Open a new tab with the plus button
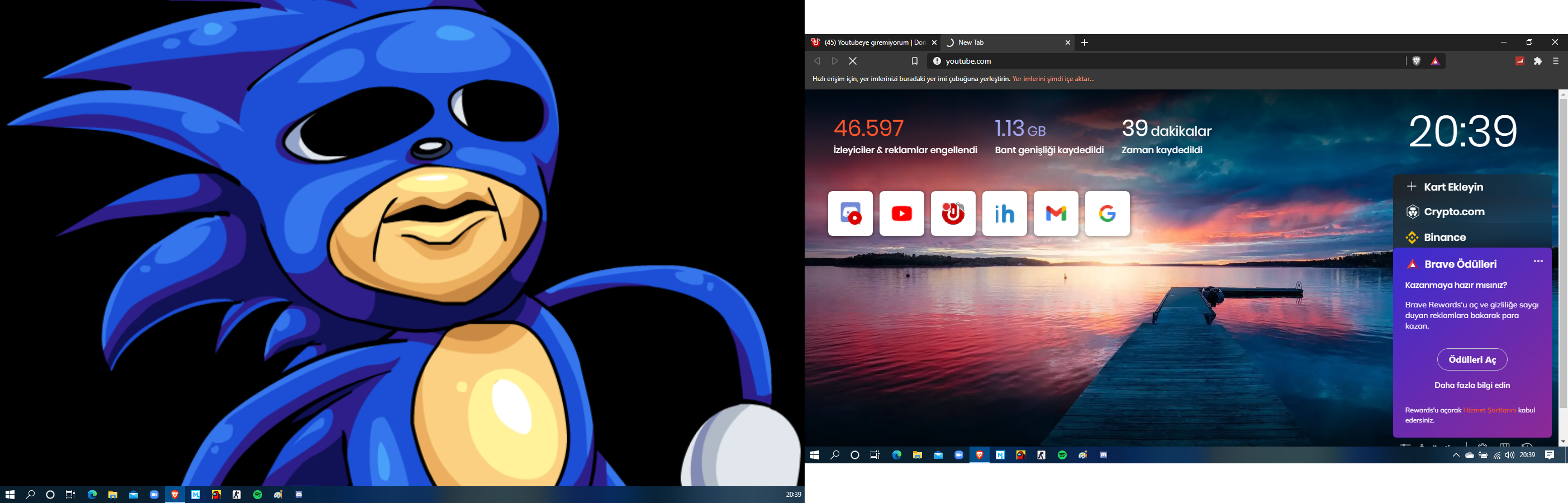The width and height of the screenshot is (1568, 503). point(1085,42)
